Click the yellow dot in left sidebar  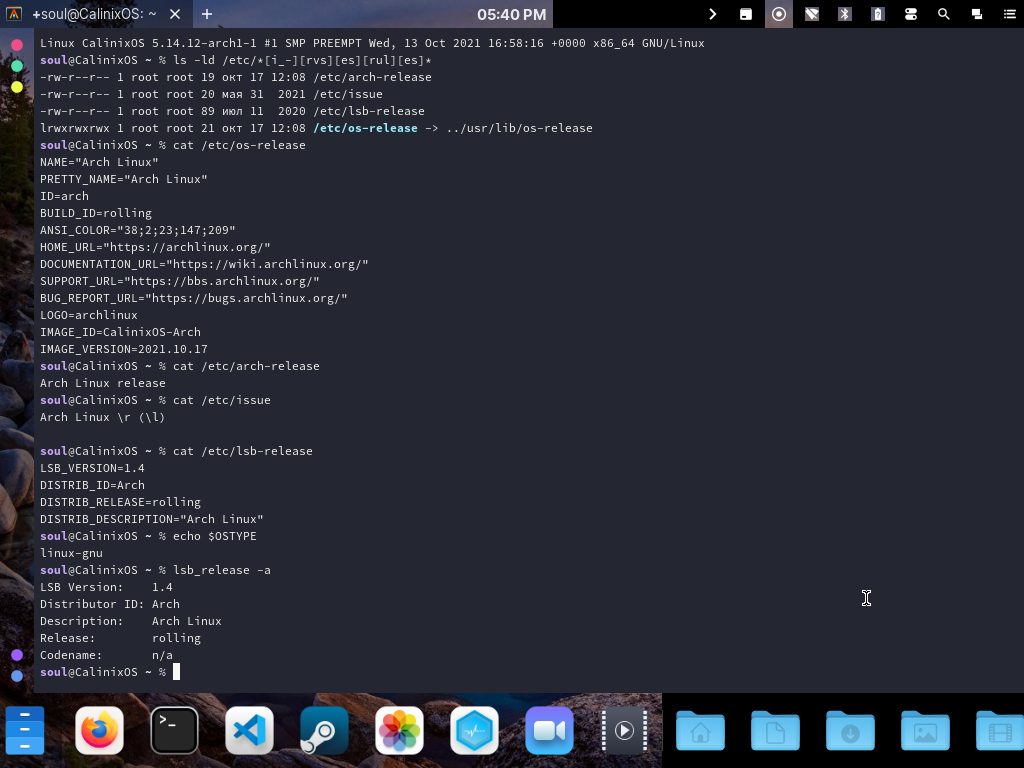click(x=17, y=87)
